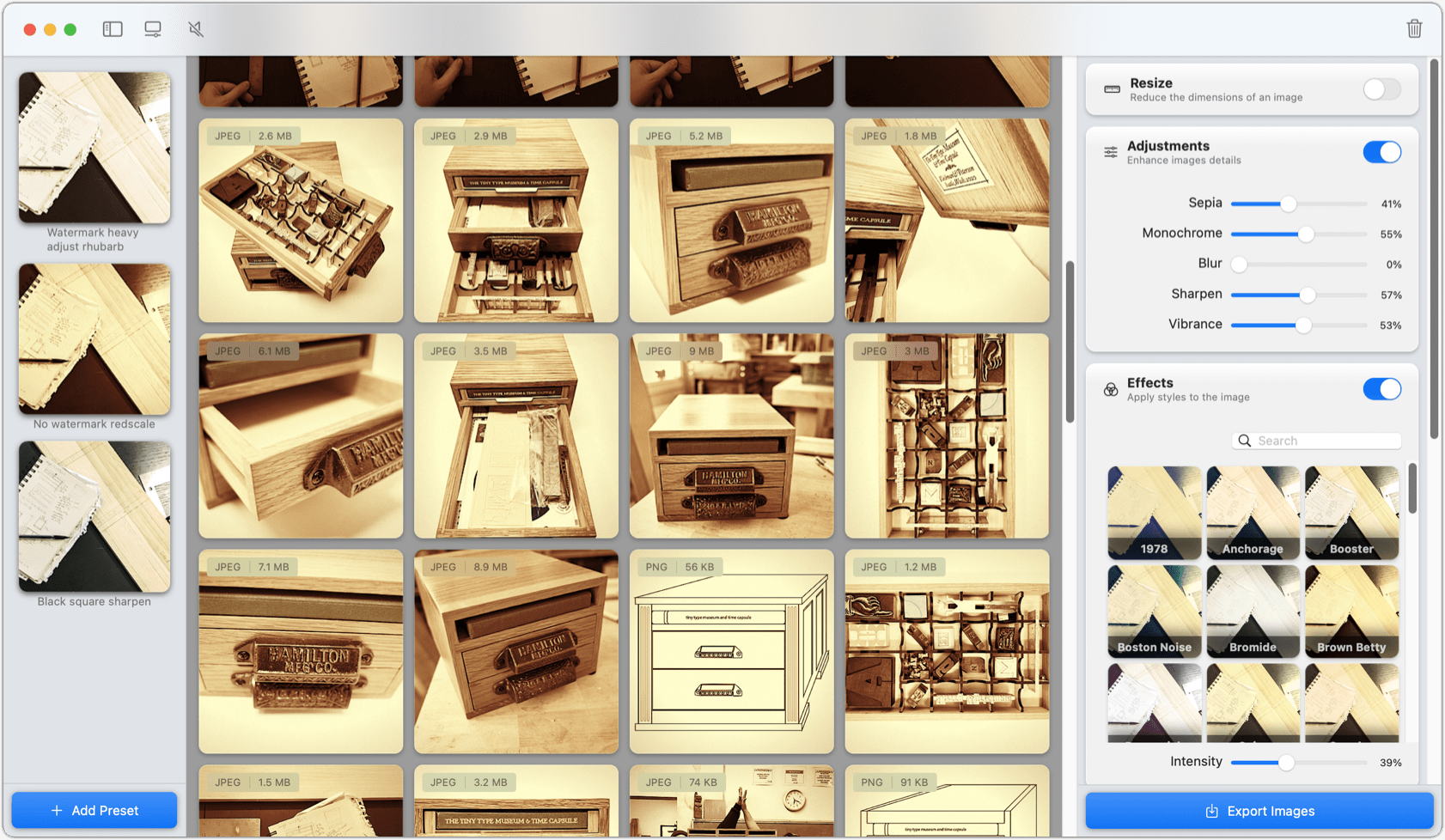1445x840 pixels.
Task: Disable the Adjustments toggle
Action: [x=1381, y=152]
